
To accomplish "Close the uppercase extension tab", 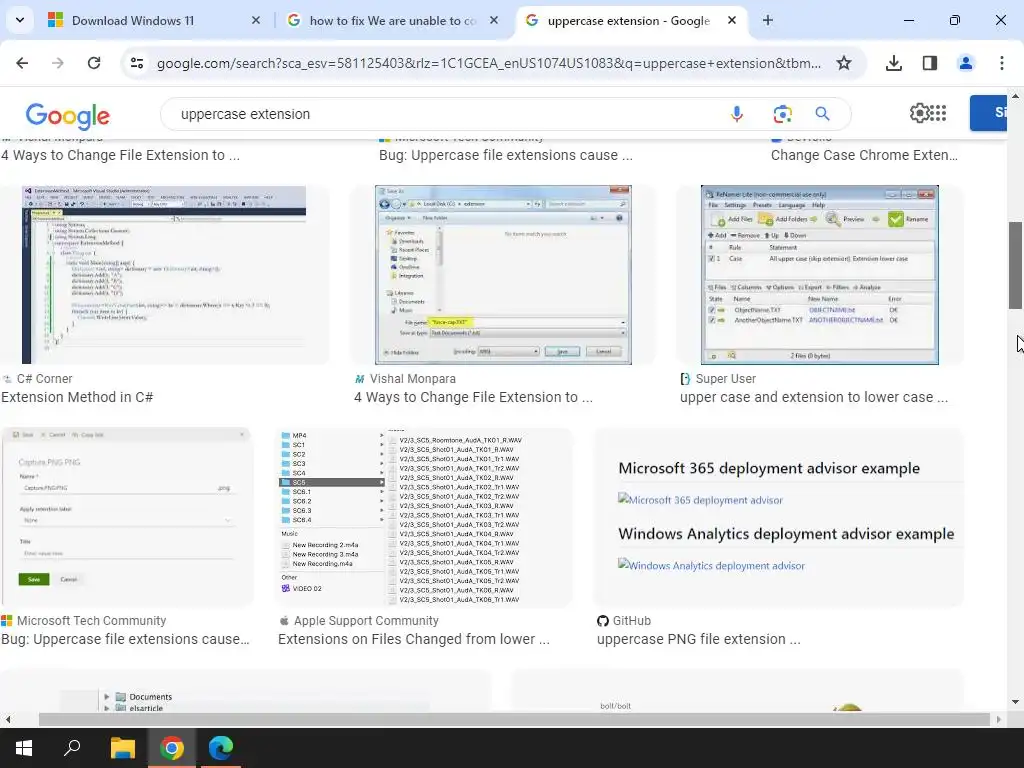I will point(732,20).
